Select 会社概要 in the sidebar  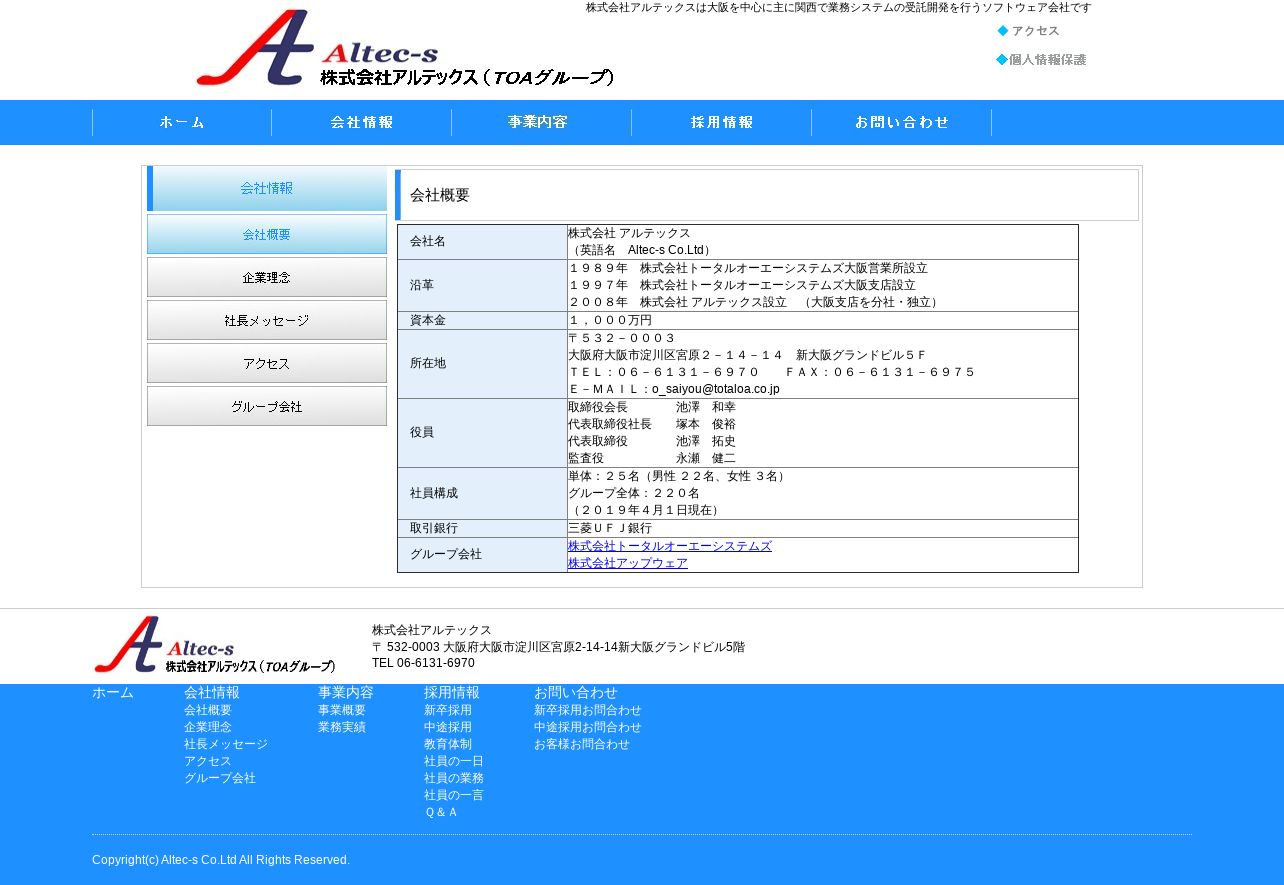tap(267, 234)
